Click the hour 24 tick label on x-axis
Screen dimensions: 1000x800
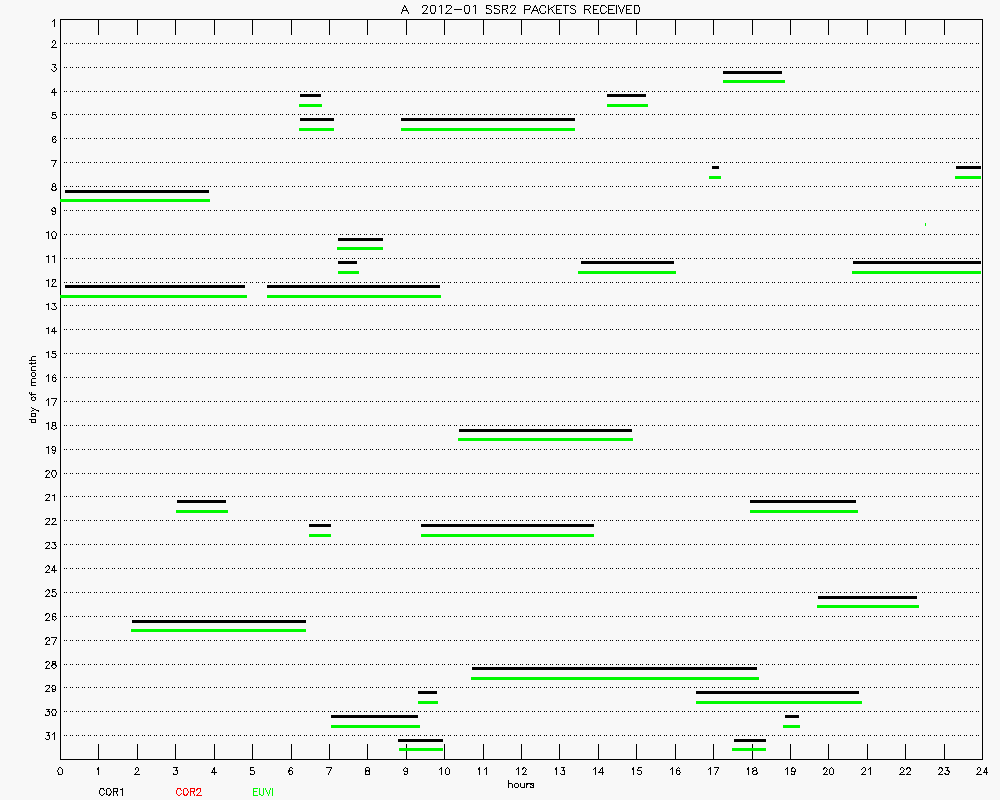coord(982,771)
